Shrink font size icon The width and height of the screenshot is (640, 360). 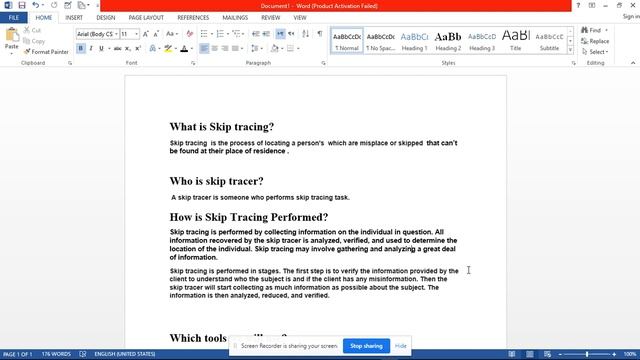coord(156,34)
